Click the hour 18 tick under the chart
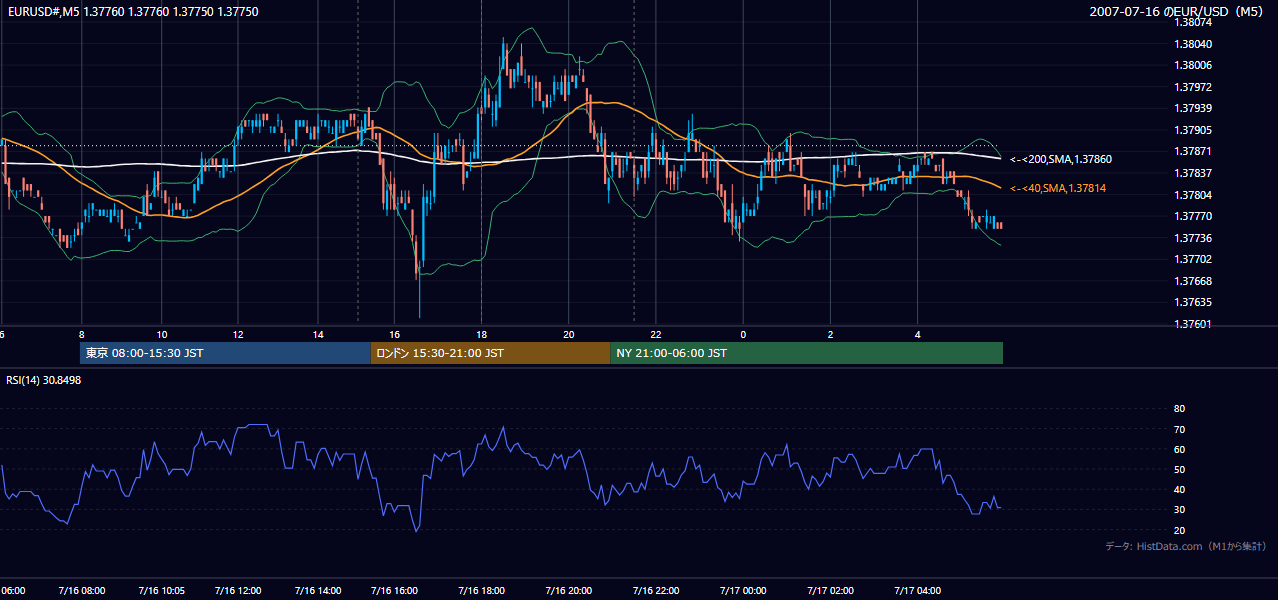Screen dimensions: 1278x600 (481, 334)
